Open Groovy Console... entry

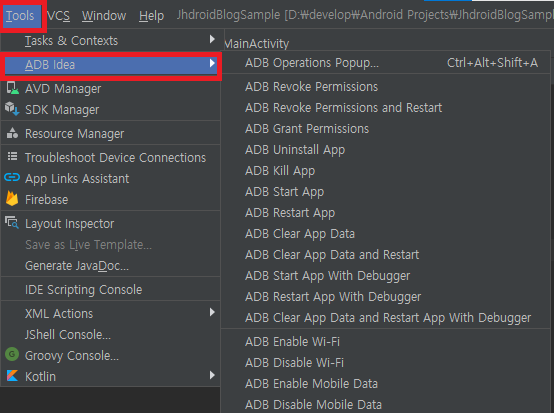(111, 356)
